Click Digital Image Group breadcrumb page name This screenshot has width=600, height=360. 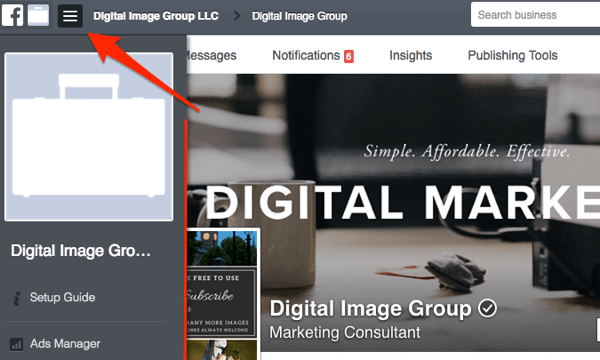click(x=299, y=16)
